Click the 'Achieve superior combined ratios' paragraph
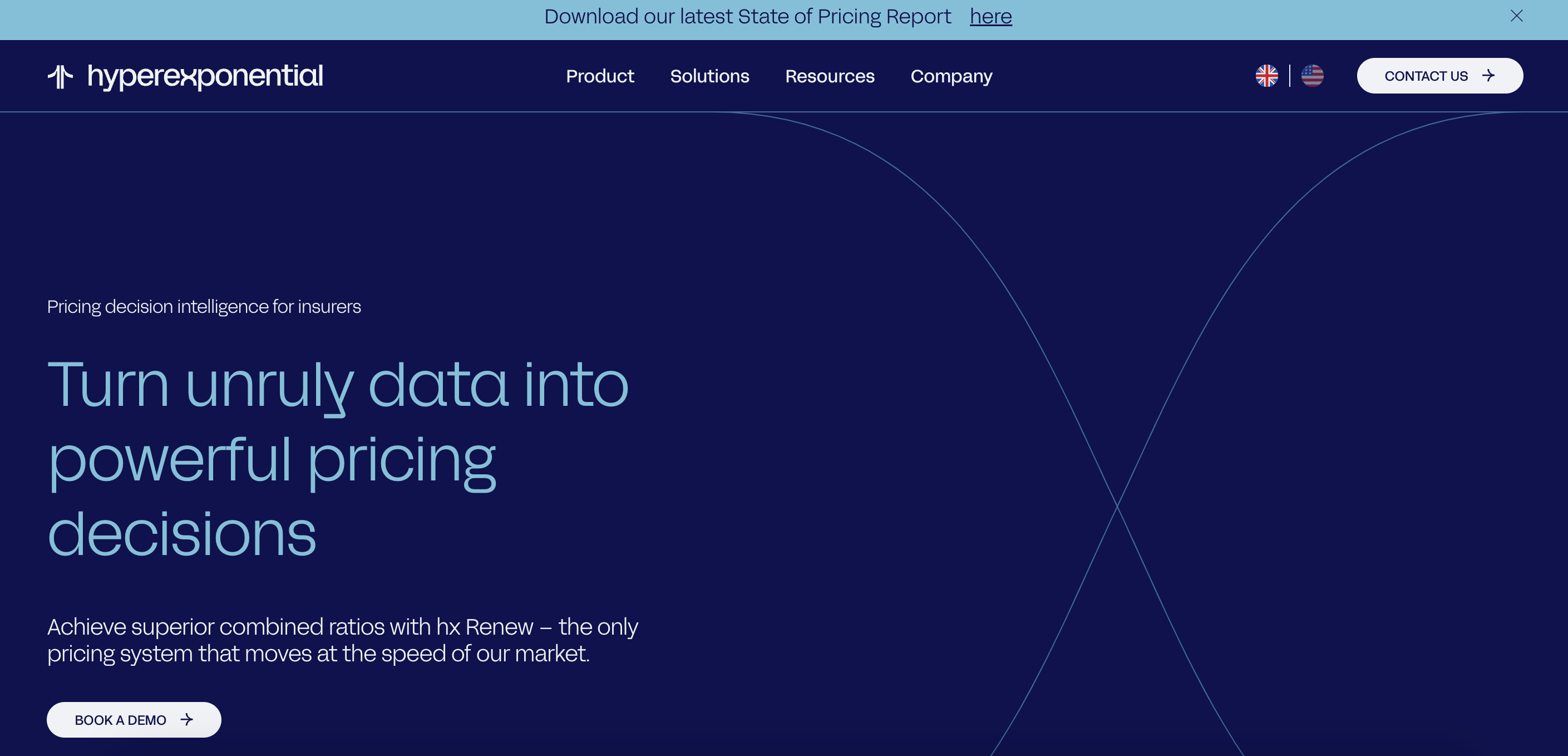 click(x=342, y=640)
